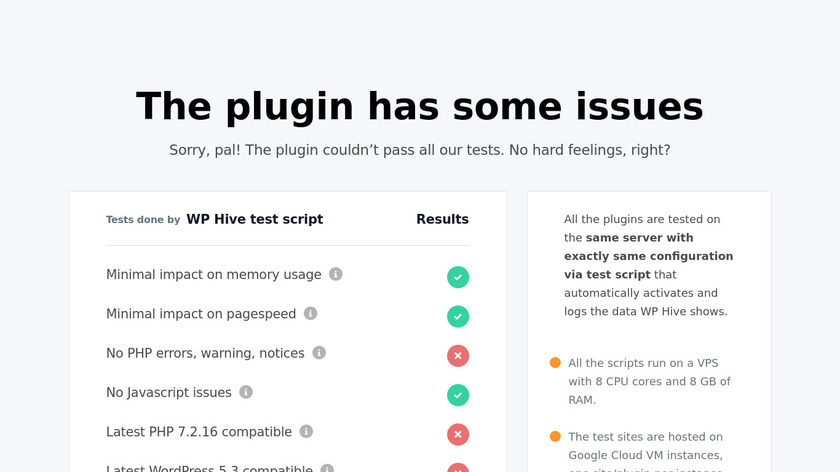Click info icon beside Javascript issues
840x472 pixels.
click(246, 392)
